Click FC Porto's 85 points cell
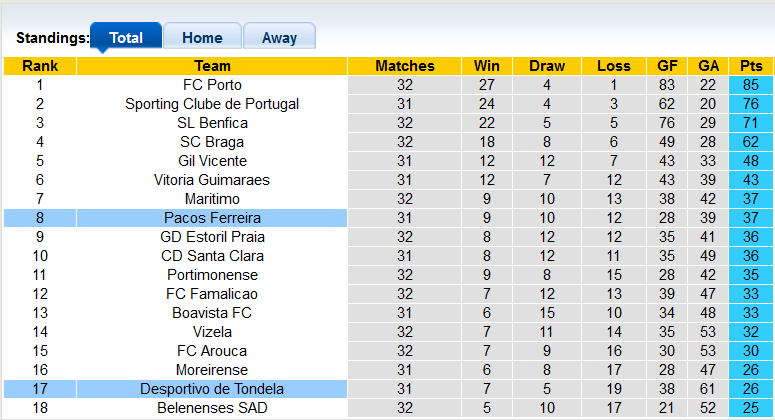Screen dimensions: 775x420 tap(750, 85)
